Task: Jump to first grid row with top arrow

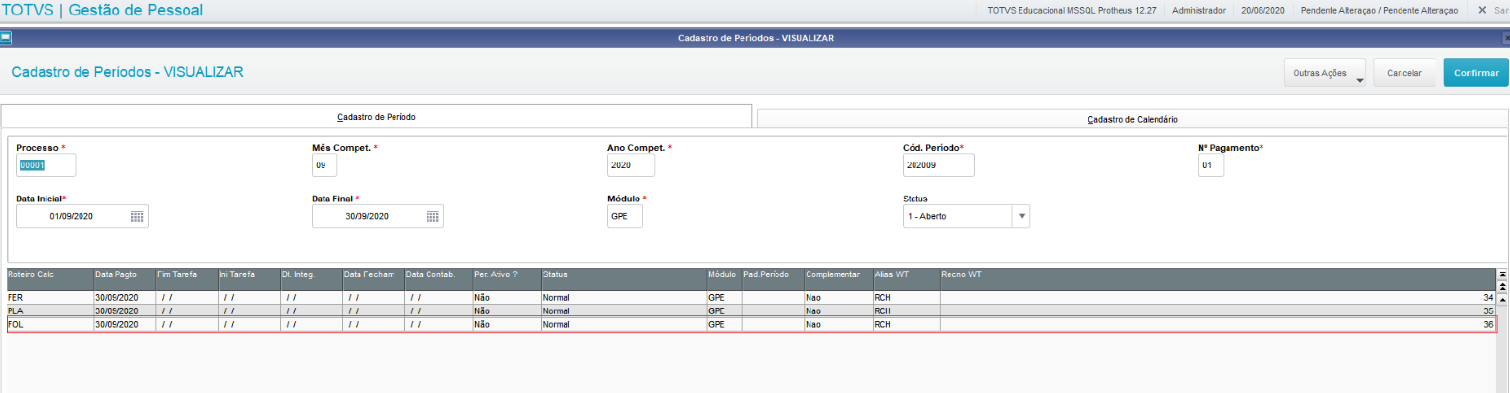Action: pos(1502,274)
